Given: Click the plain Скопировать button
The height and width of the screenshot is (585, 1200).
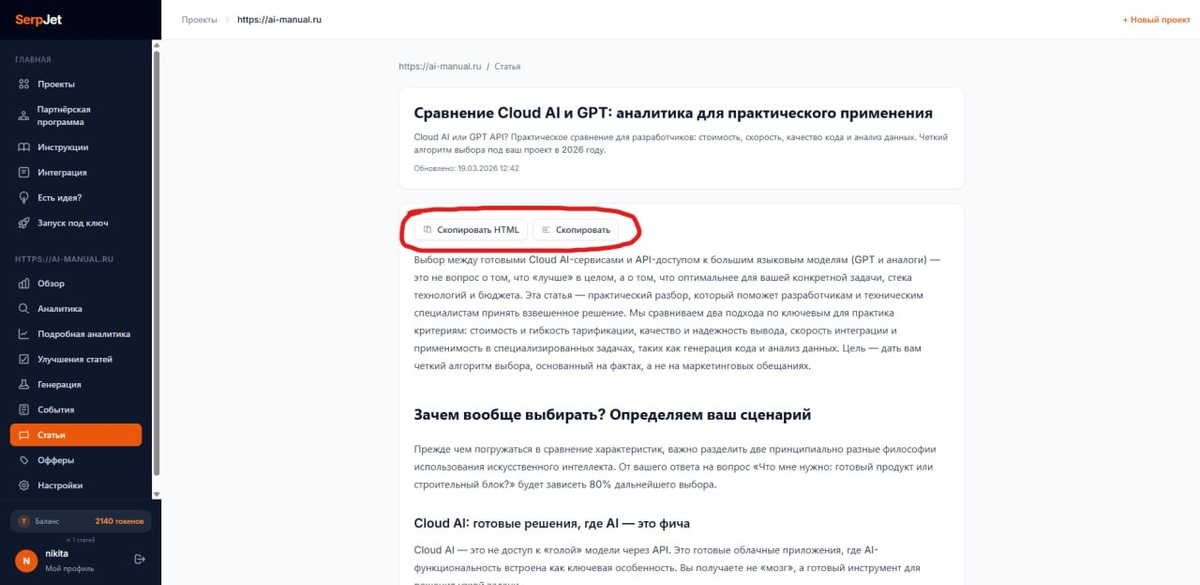Looking at the screenshot, I should click(x=575, y=229).
